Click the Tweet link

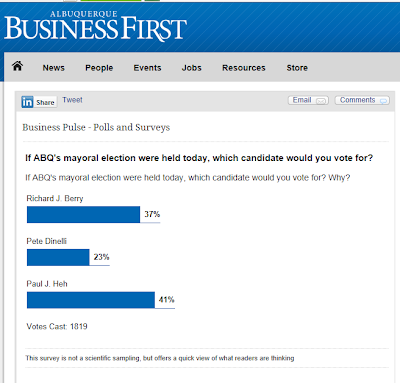coord(72,100)
